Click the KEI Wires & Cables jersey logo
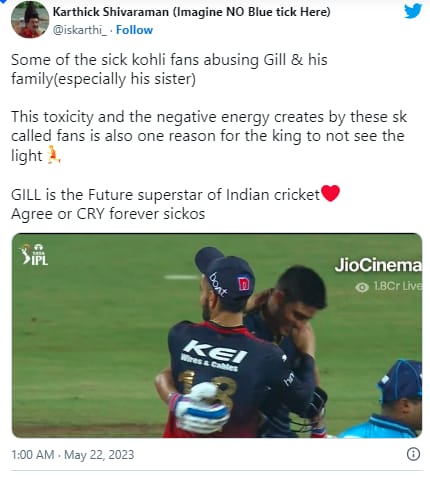The image size is (430, 479). pyautogui.click(x=213, y=357)
